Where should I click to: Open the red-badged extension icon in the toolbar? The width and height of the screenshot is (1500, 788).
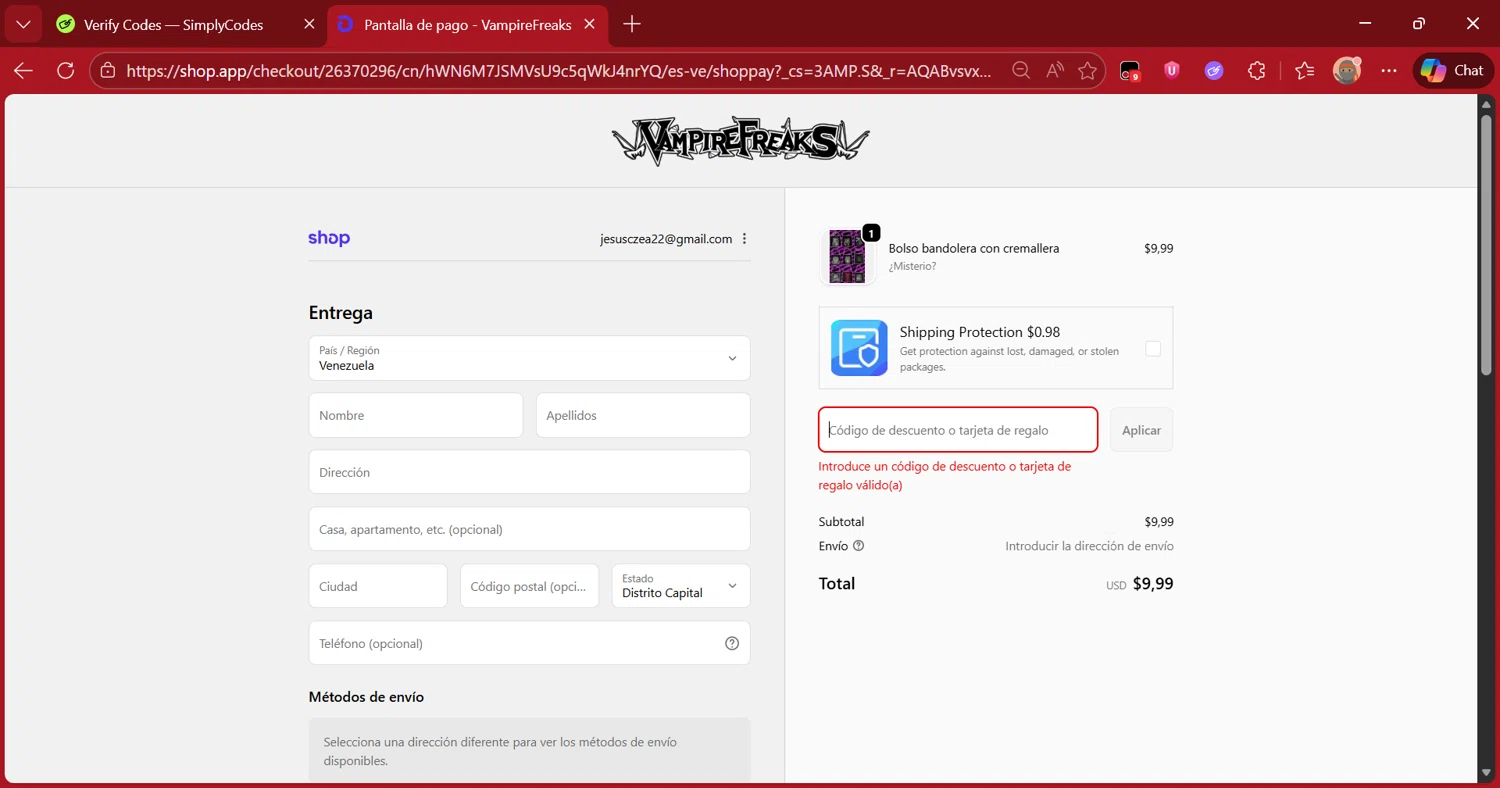tap(1129, 70)
